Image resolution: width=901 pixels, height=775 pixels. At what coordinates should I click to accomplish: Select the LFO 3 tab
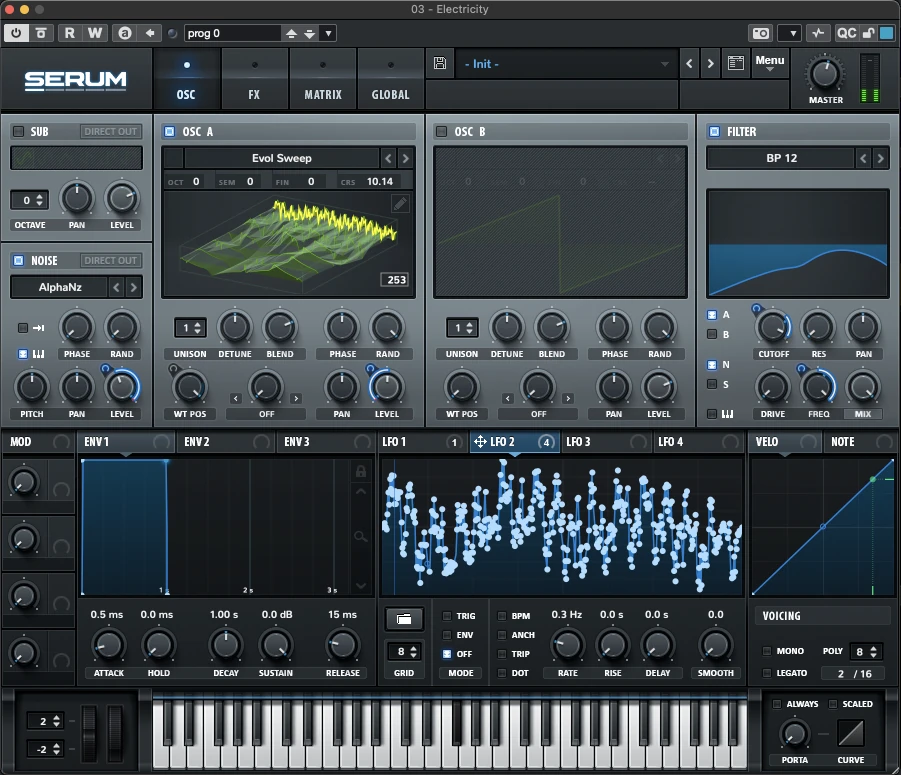[606, 442]
